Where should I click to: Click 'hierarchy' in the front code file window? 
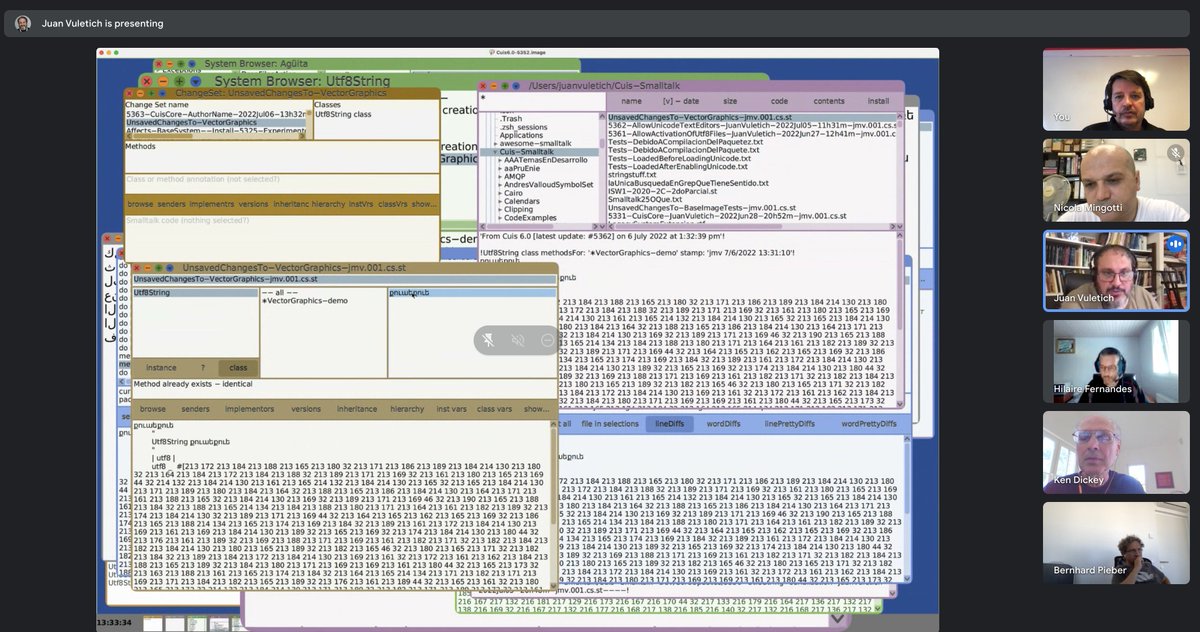coord(407,409)
